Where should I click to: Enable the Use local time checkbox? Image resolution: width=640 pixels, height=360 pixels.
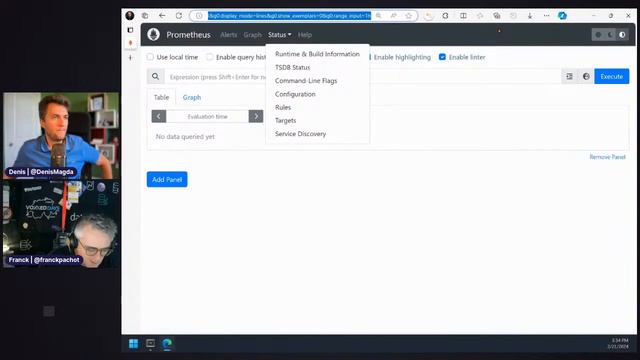(x=150, y=57)
